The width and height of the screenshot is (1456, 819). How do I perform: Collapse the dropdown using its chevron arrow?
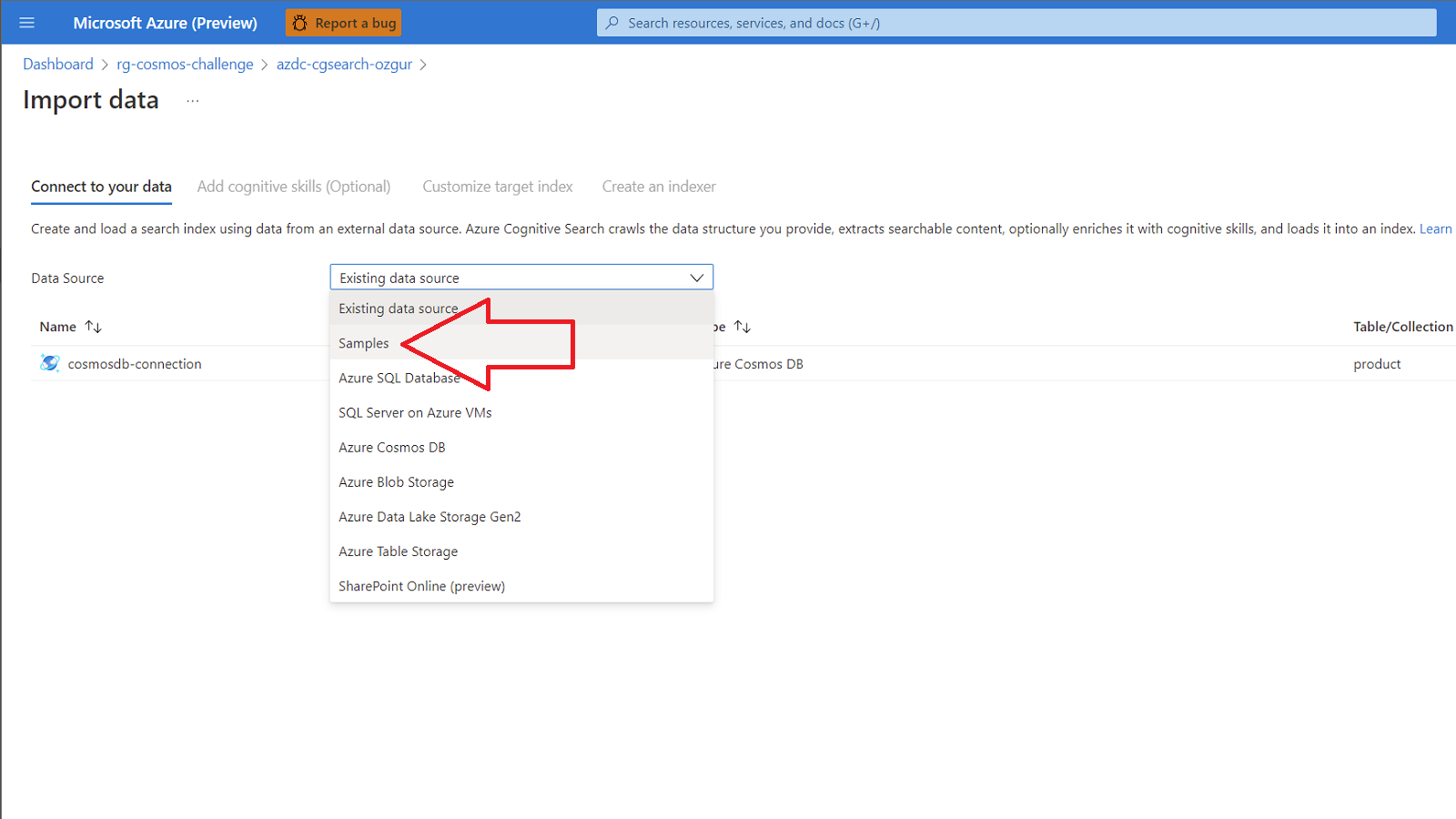click(x=696, y=277)
